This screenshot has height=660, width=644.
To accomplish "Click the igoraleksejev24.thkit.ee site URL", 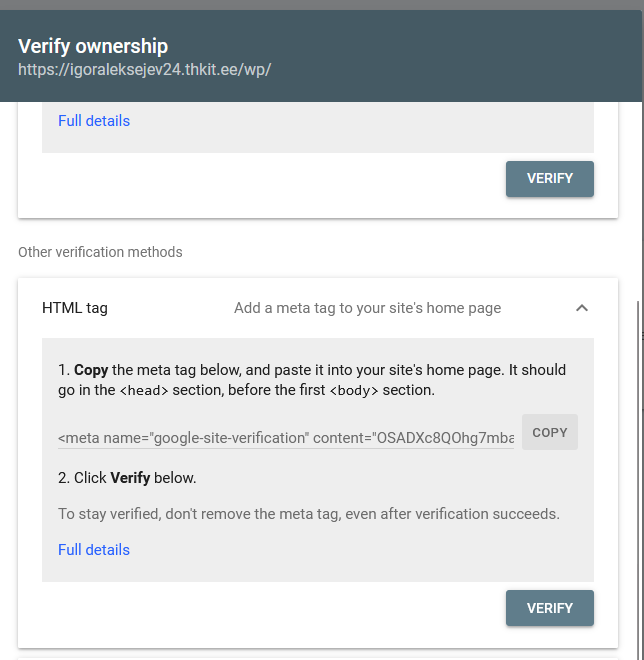I will point(145,71).
